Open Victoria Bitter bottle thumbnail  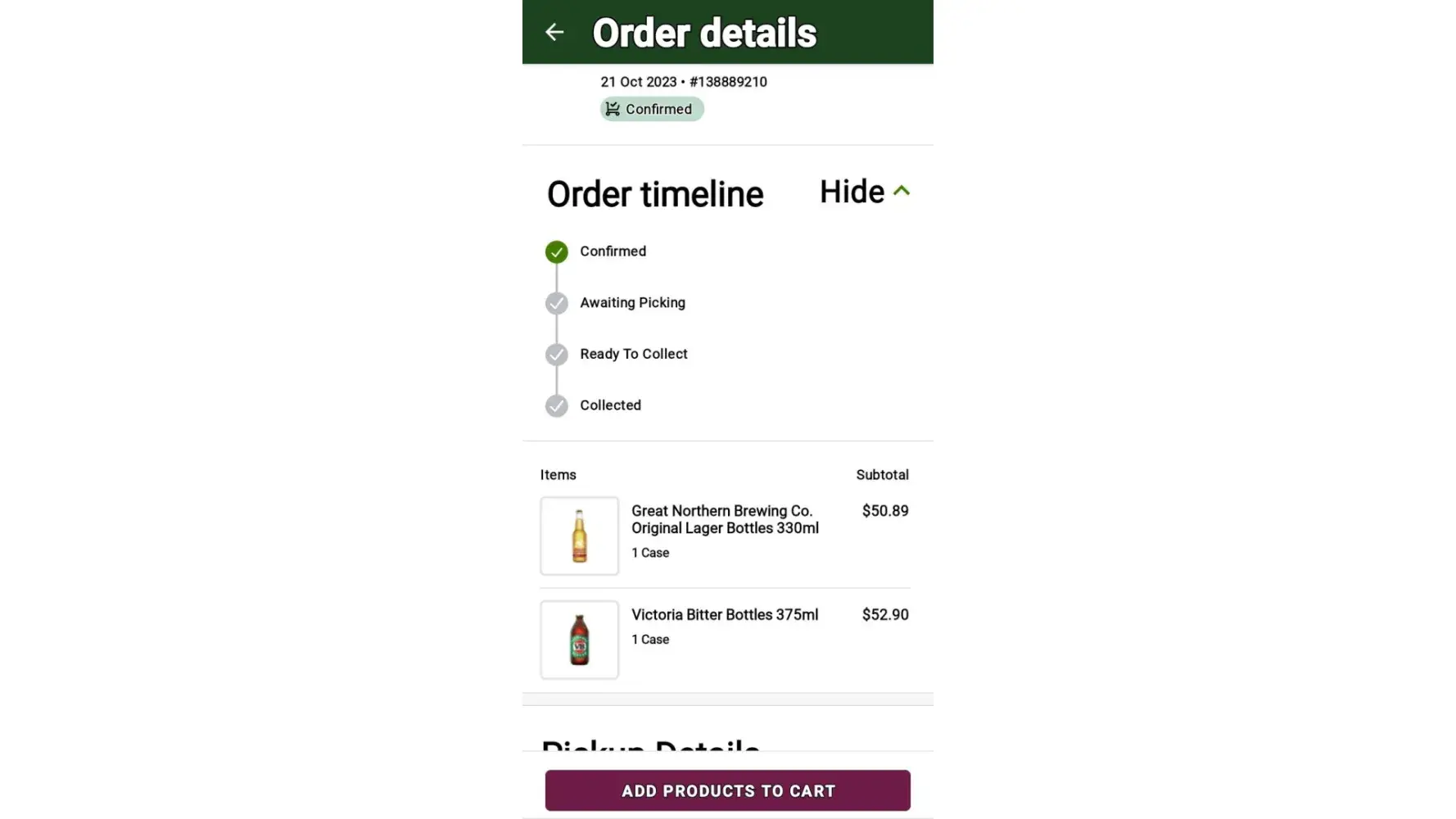pos(579,640)
